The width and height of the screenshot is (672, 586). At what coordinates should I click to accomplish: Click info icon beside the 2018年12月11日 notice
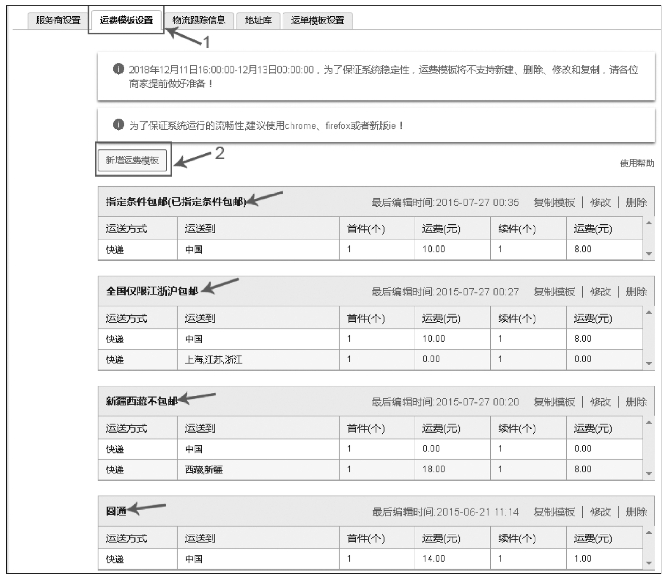[118, 69]
